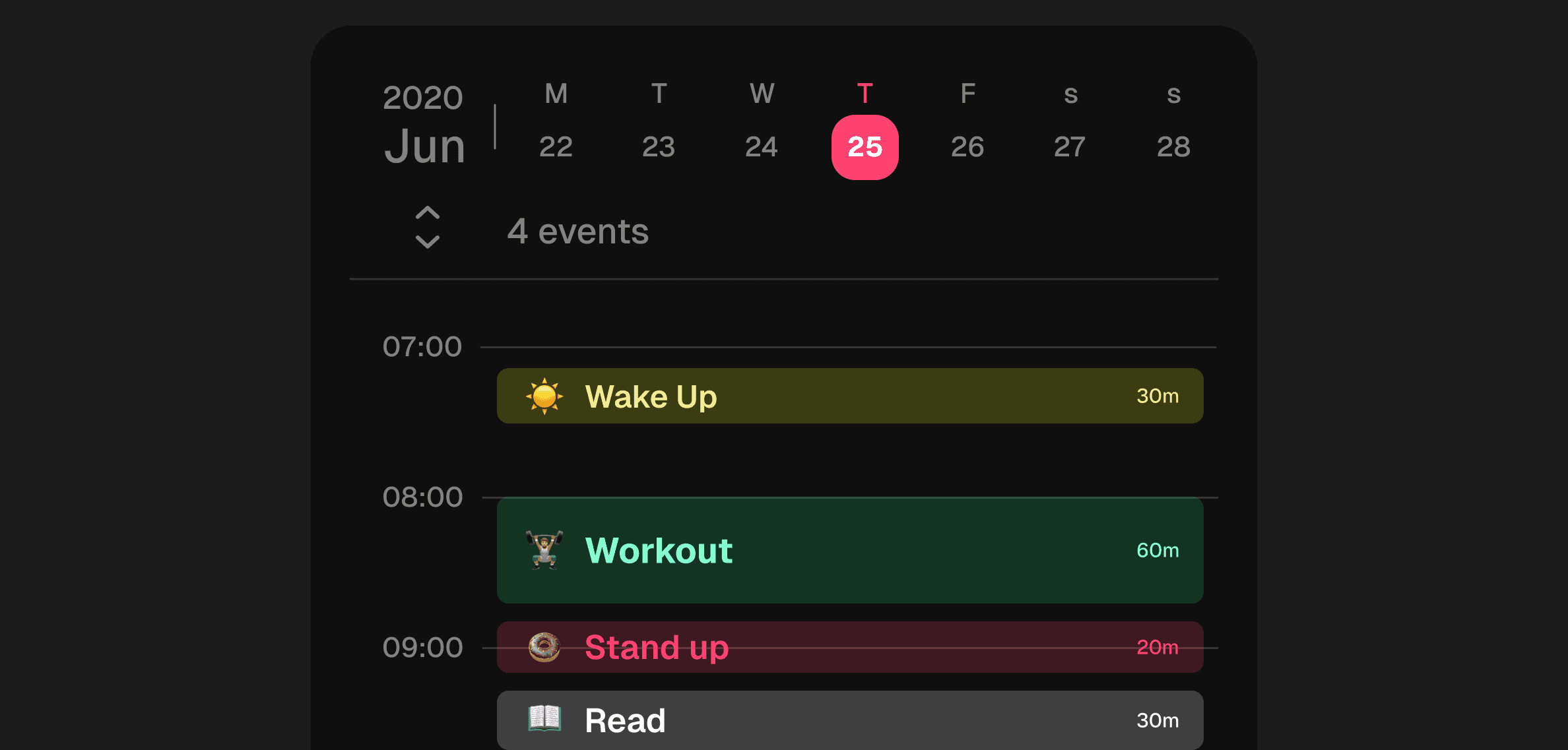This screenshot has width=1568, height=750.
Task: Open the 2020 year label
Action: pyautogui.click(x=423, y=98)
